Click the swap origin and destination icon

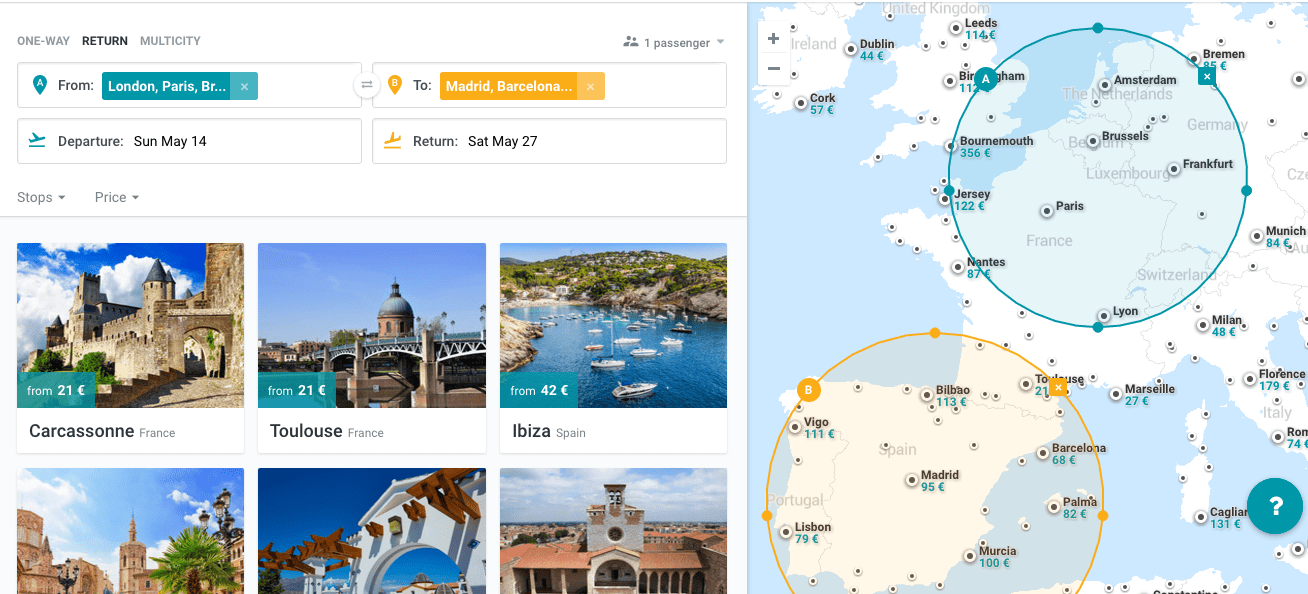(x=367, y=86)
